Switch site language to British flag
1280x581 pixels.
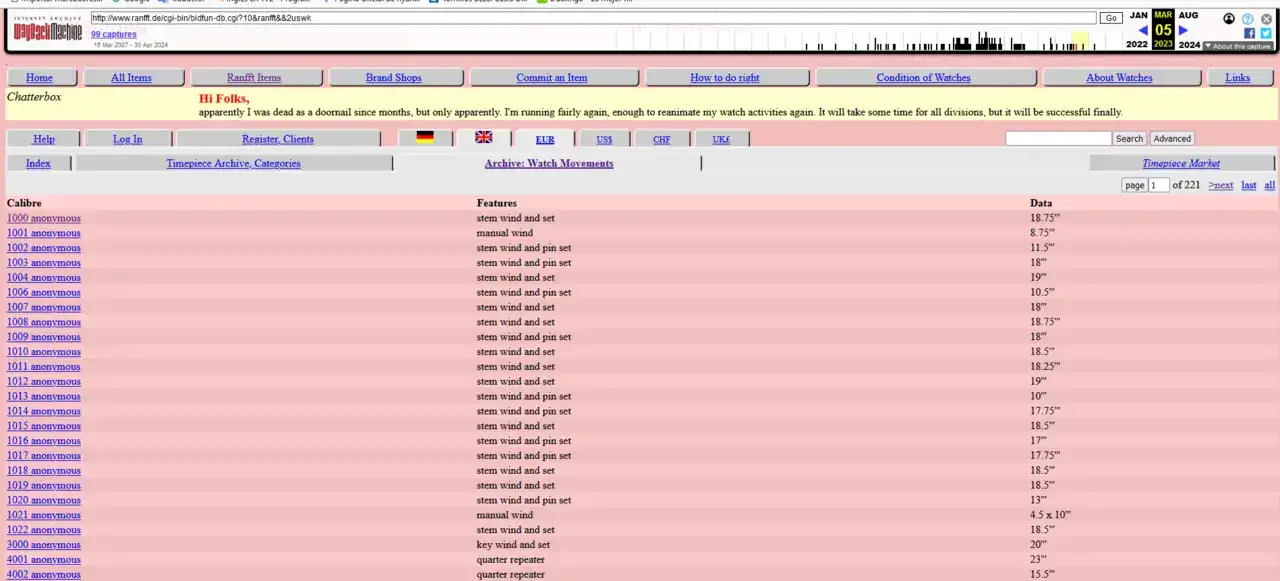pyautogui.click(x=484, y=138)
